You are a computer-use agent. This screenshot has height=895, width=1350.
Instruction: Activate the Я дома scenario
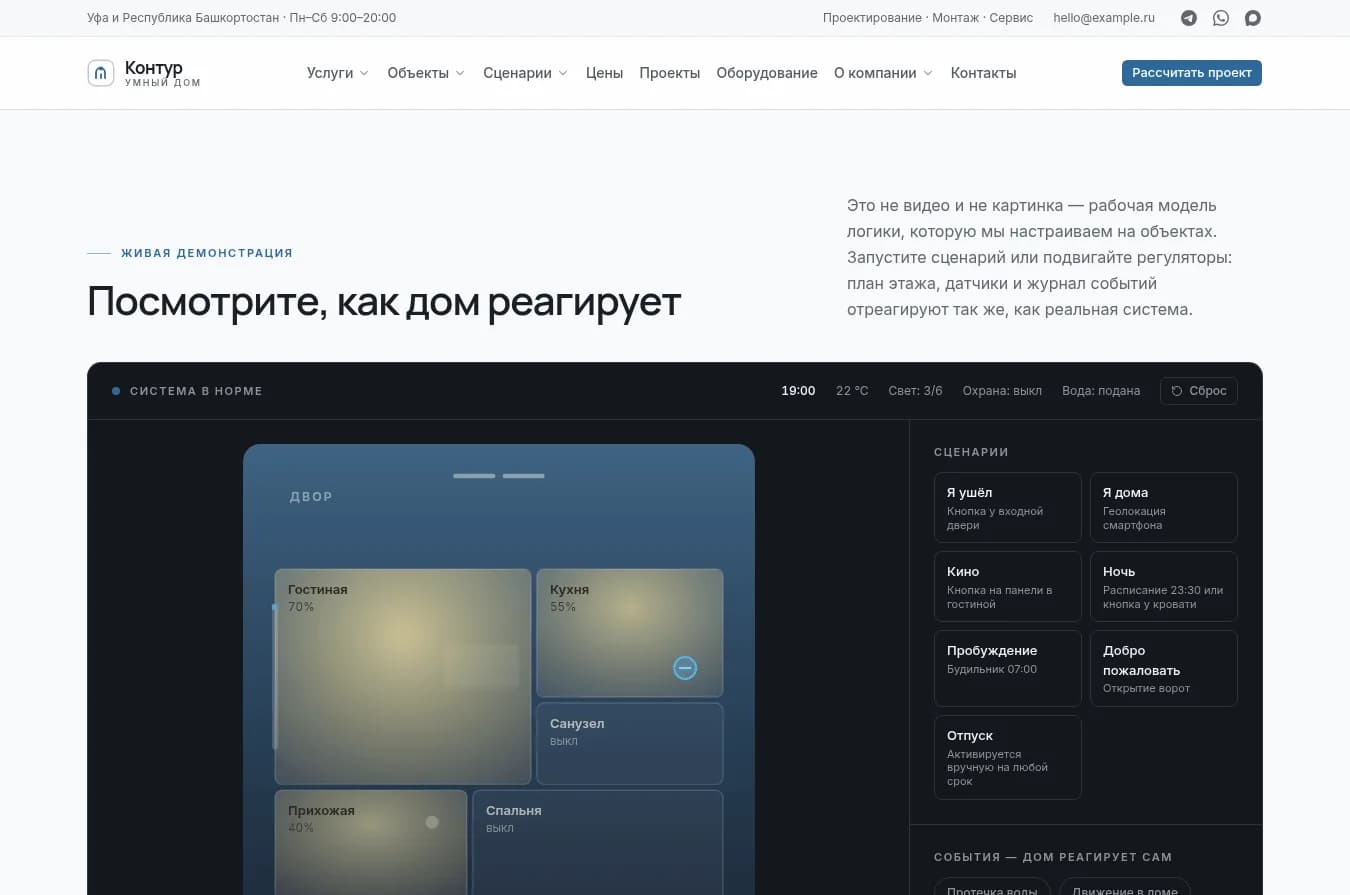[x=1164, y=508]
